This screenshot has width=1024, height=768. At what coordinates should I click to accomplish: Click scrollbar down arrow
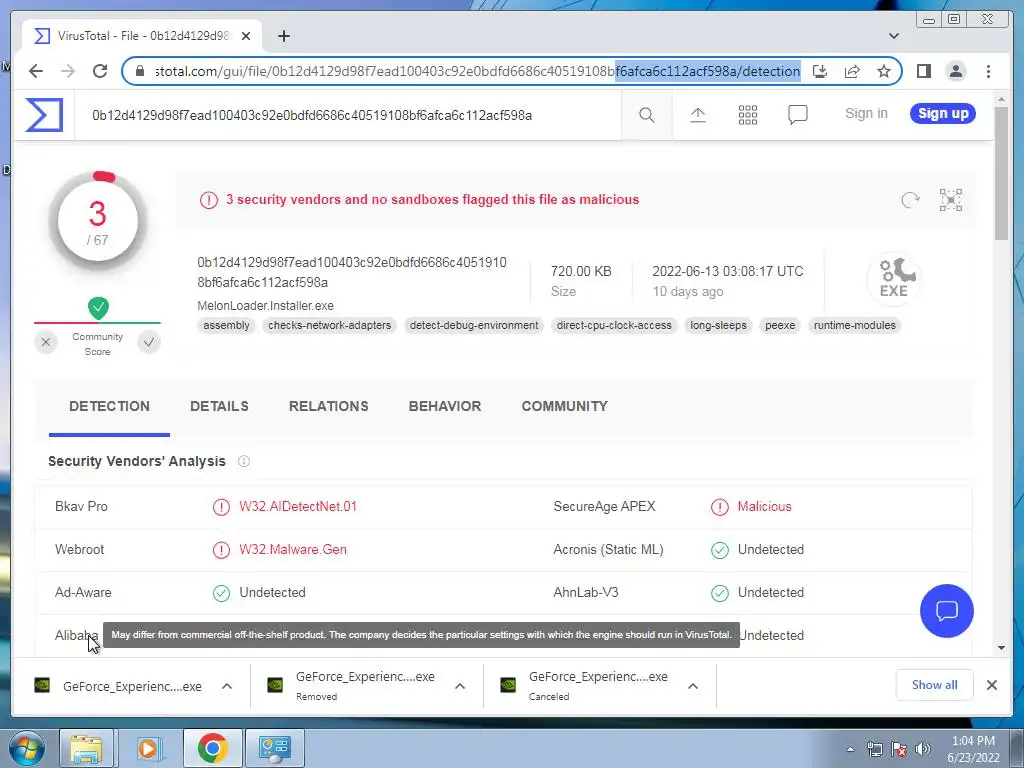(1001, 648)
